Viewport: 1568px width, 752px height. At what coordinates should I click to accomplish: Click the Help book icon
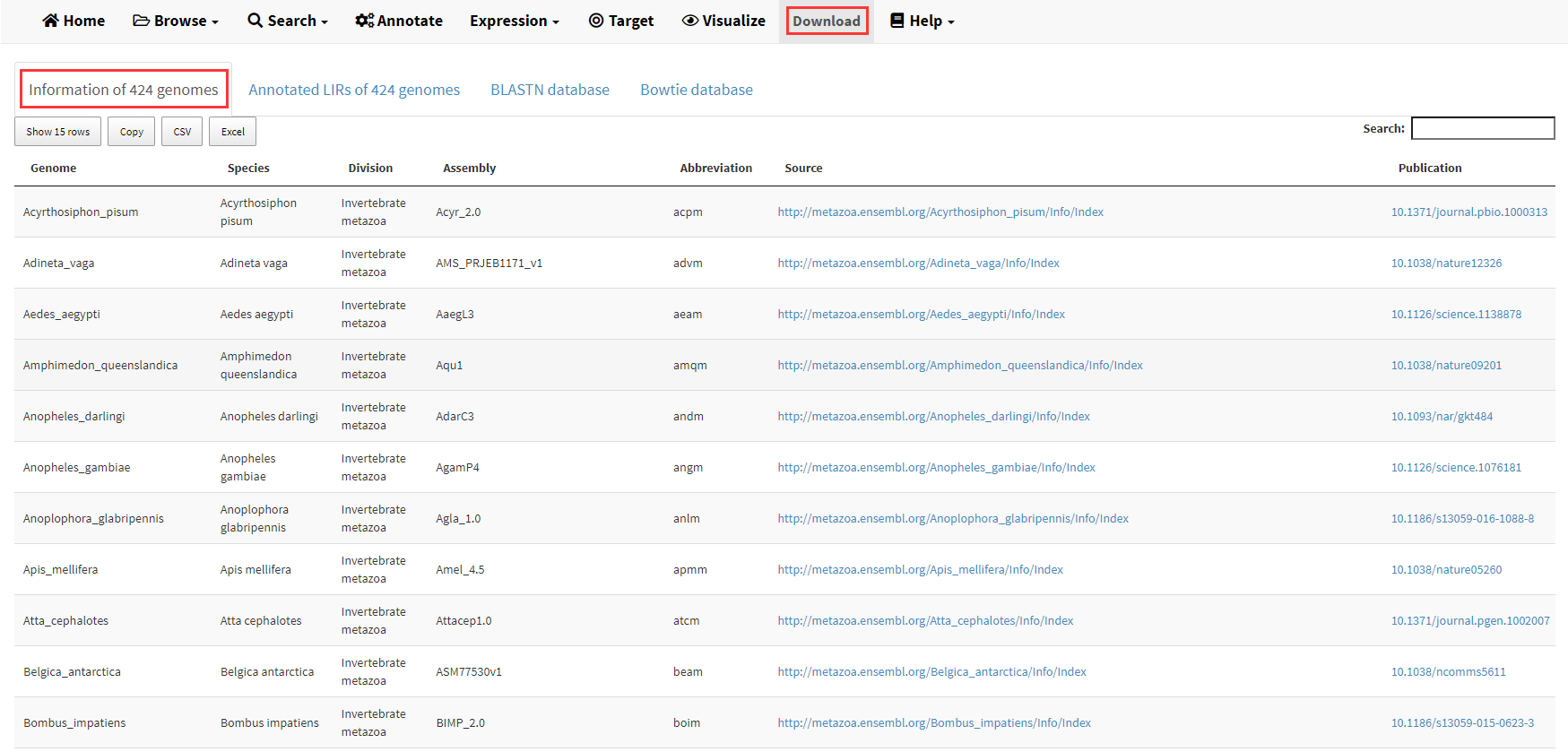coord(897,21)
